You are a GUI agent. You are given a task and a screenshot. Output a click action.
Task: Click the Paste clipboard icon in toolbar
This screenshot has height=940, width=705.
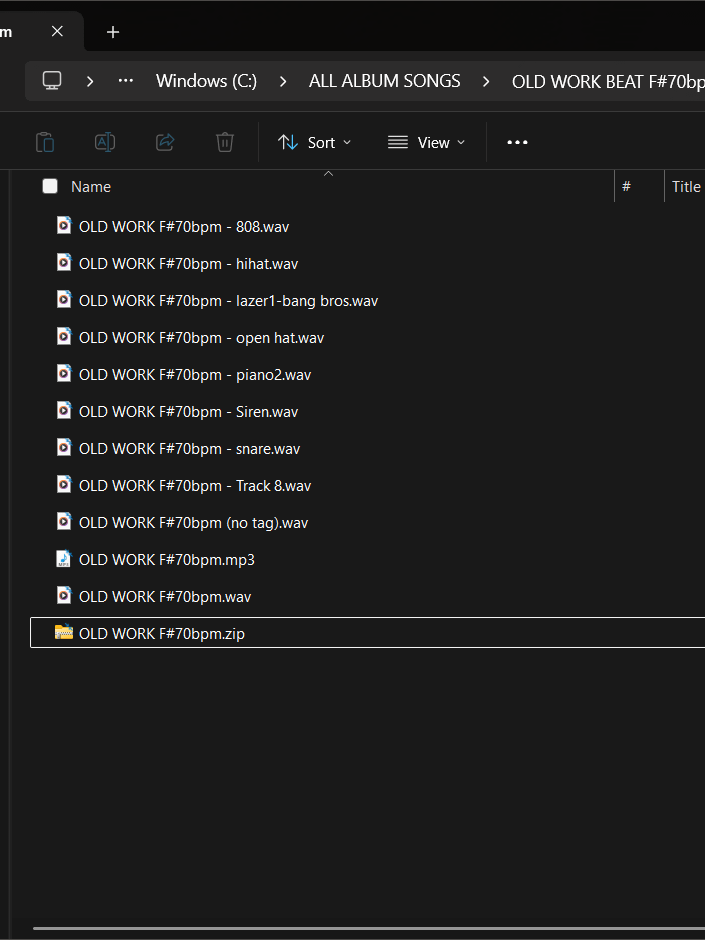(x=45, y=142)
